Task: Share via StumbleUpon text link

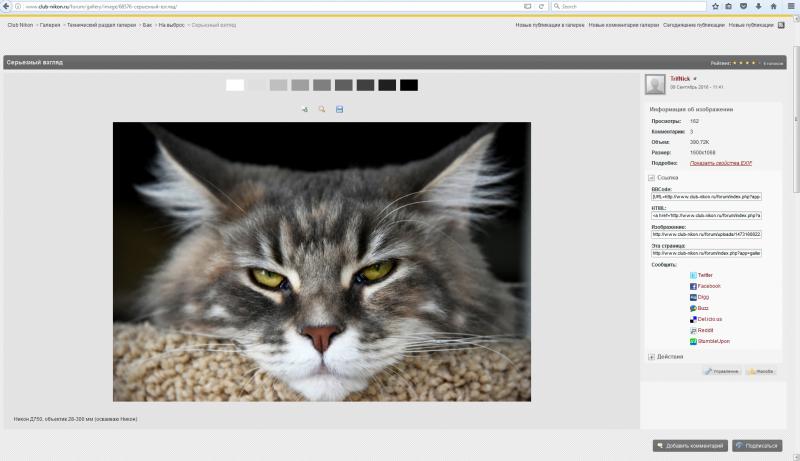Action: (714, 342)
